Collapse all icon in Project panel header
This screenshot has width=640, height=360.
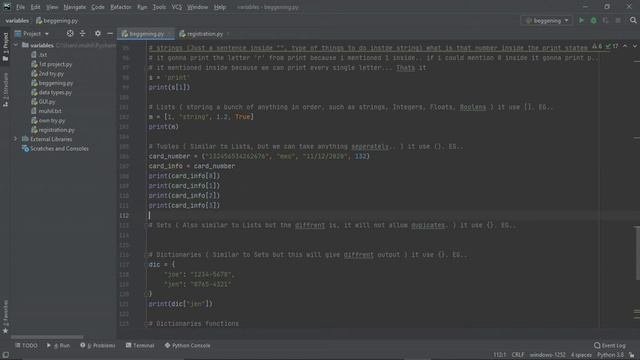(x=82, y=33)
